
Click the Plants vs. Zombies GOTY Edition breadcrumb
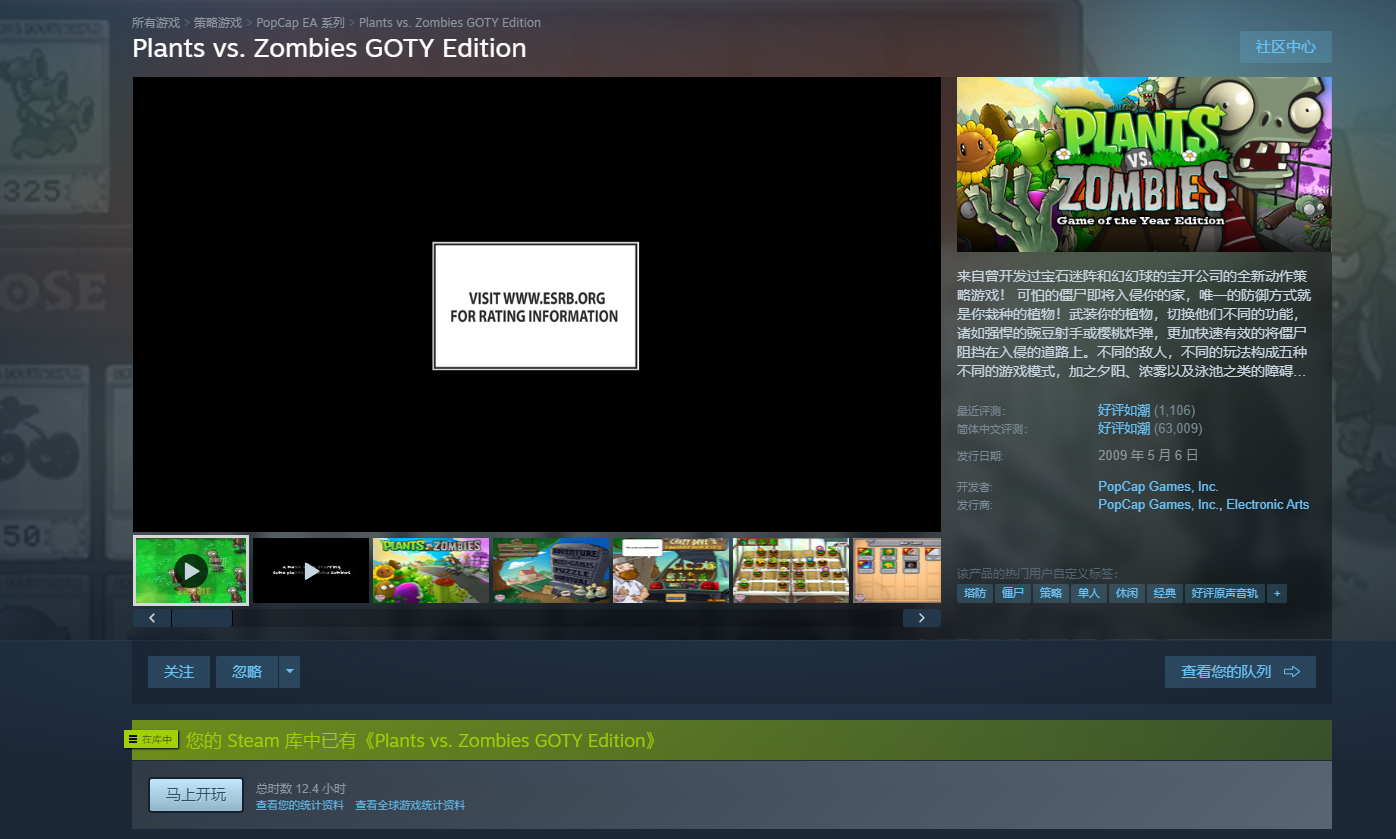(x=450, y=22)
